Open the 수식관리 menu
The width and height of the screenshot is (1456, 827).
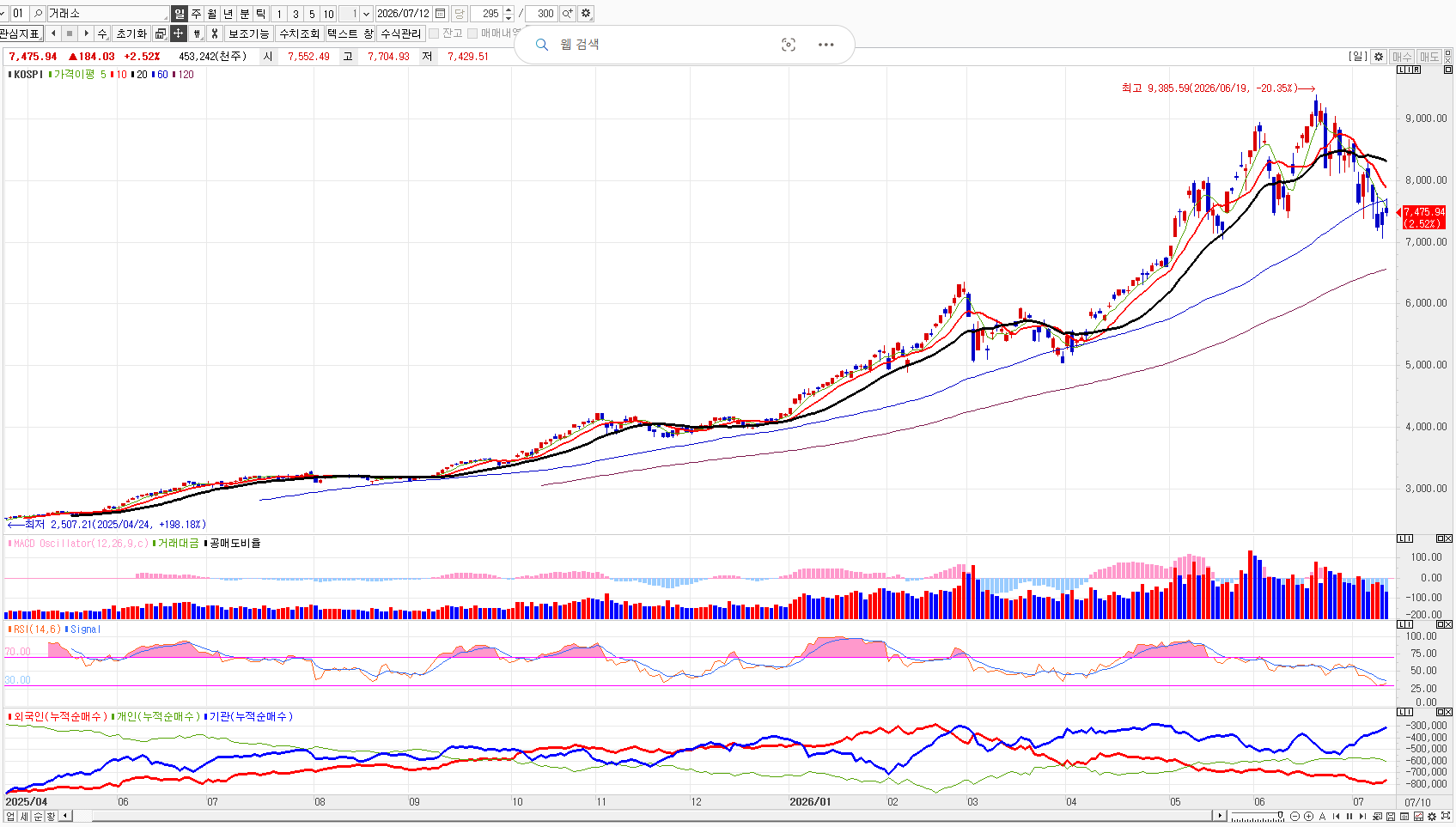pyautogui.click(x=401, y=33)
